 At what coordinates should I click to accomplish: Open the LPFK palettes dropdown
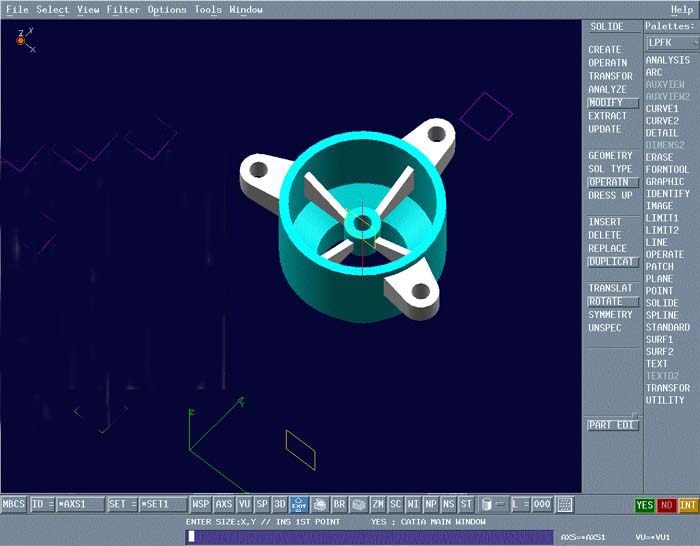[671, 43]
